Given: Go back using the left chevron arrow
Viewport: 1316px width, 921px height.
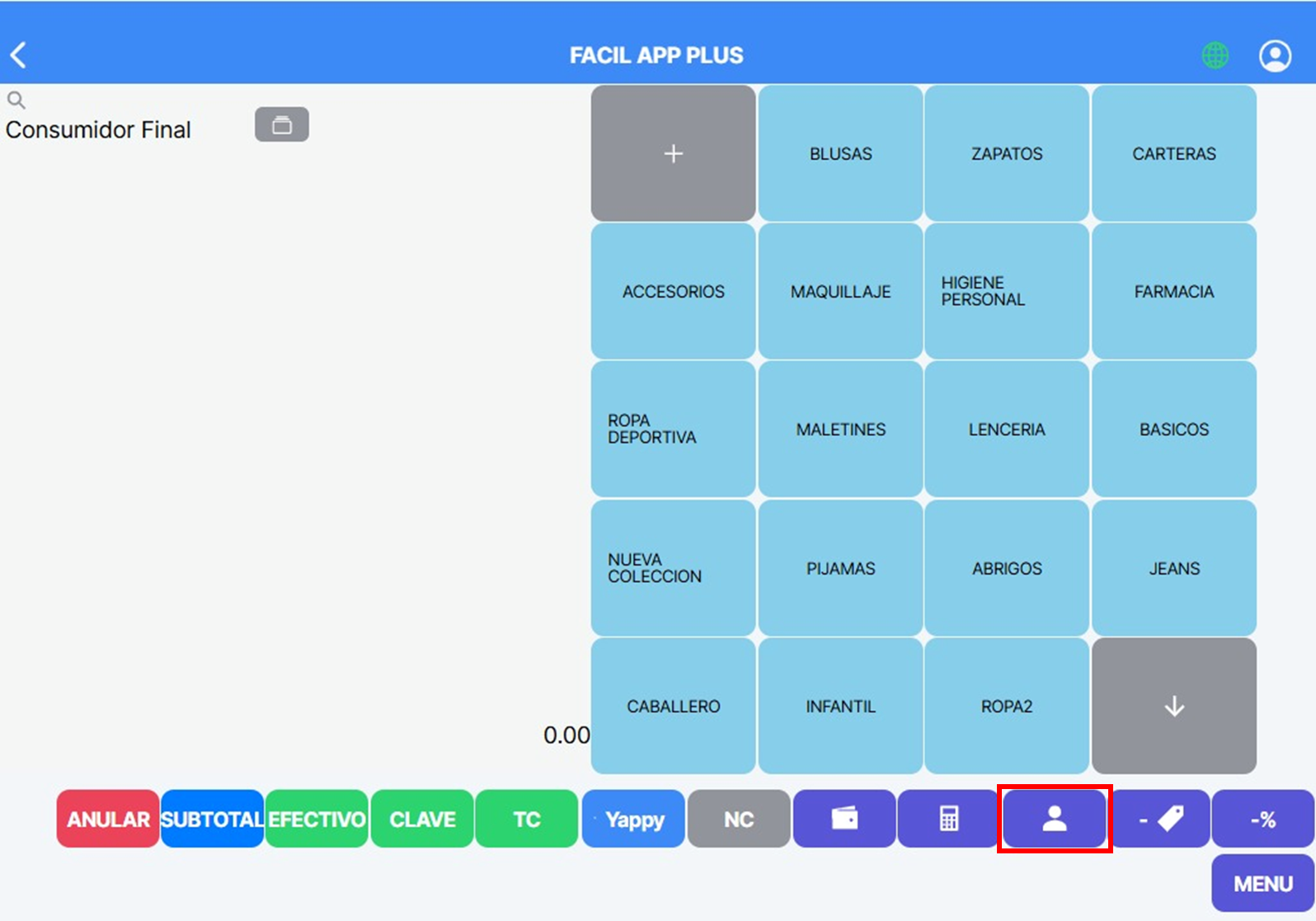Looking at the screenshot, I should [18, 55].
